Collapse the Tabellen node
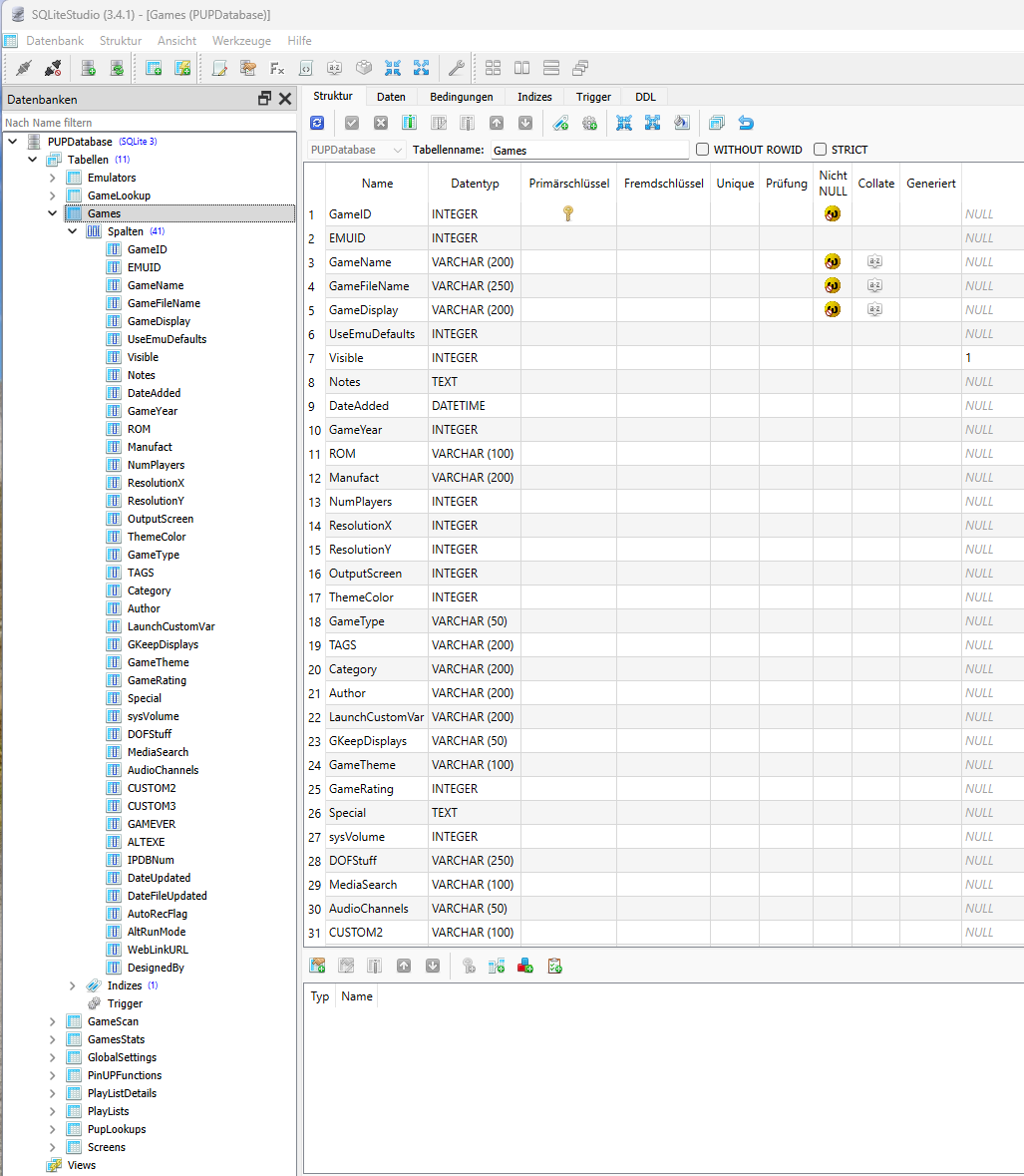Image resolution: width=1024 pixels, height=1176 pixels. 32,159
